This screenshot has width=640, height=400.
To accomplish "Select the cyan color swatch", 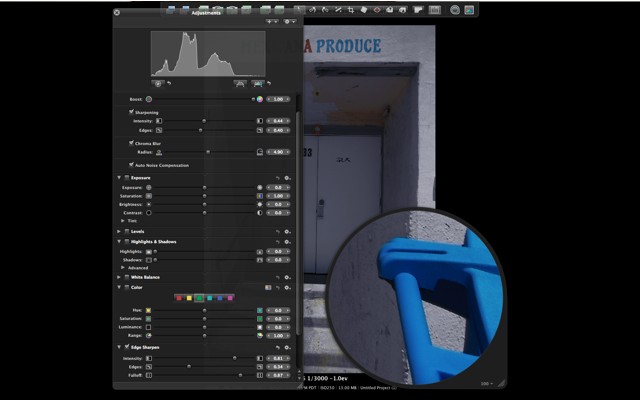I will pos(209,298).
